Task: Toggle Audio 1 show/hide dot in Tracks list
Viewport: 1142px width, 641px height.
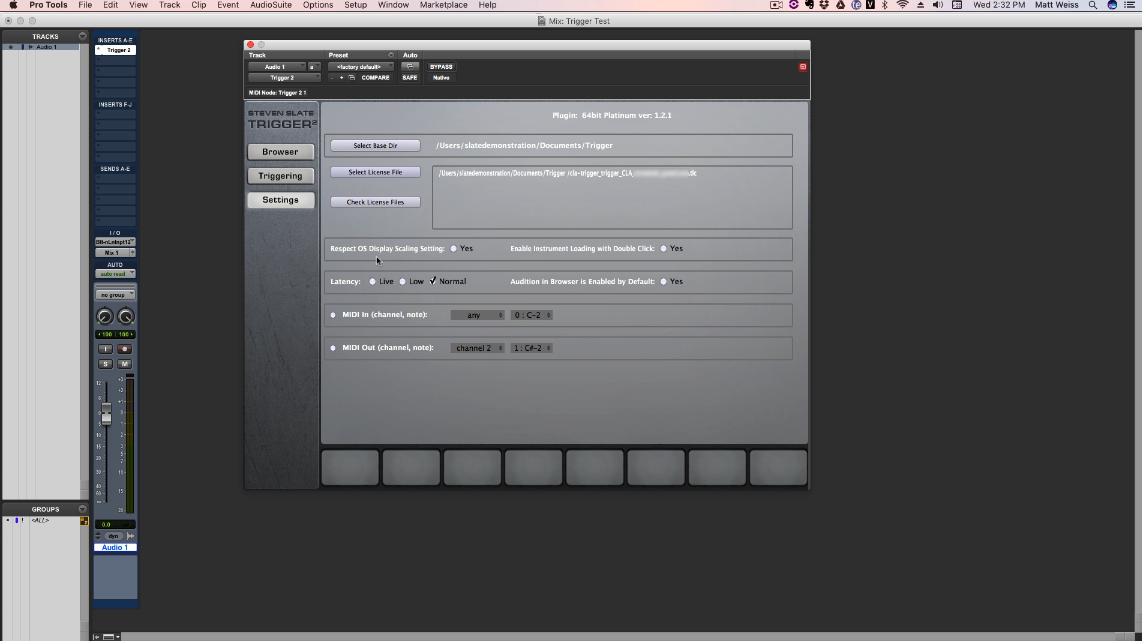Action: pos(10,47)
